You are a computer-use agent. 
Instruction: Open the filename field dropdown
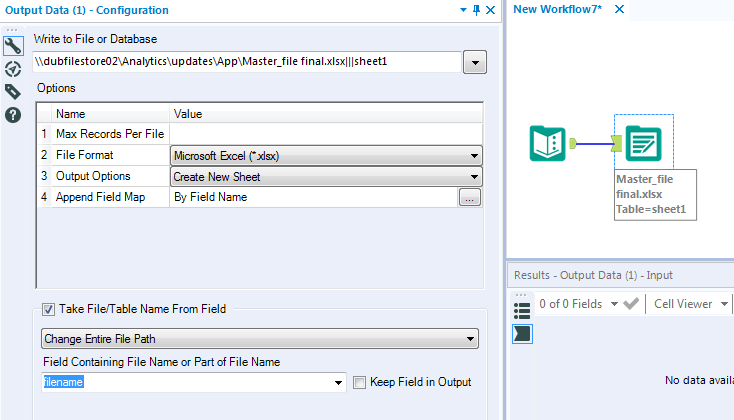point(338,383)
